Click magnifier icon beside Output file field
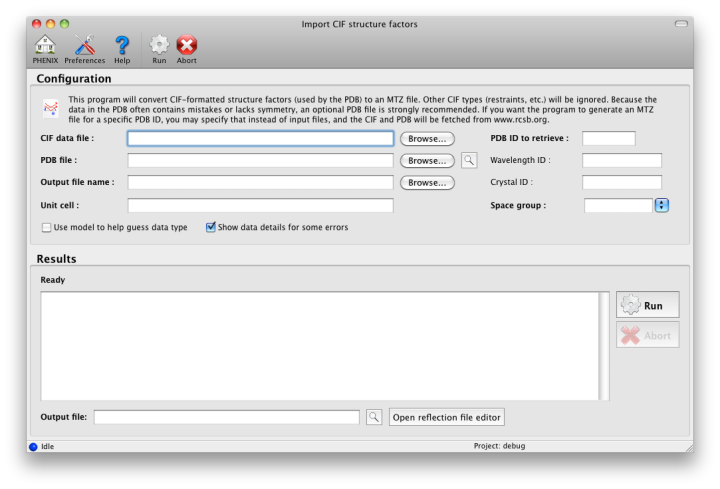This screenshot has width=720, height=489. click(x=374, y=417)
